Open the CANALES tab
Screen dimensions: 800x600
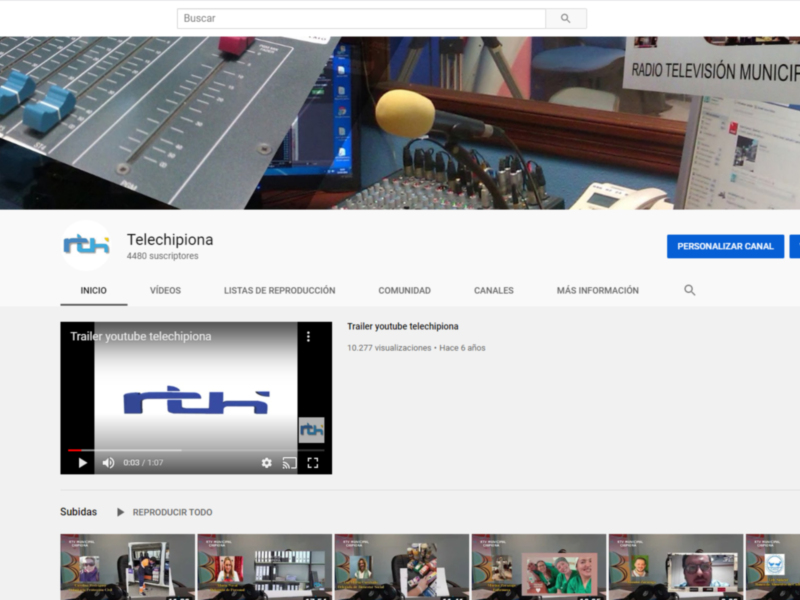[492, 290]
